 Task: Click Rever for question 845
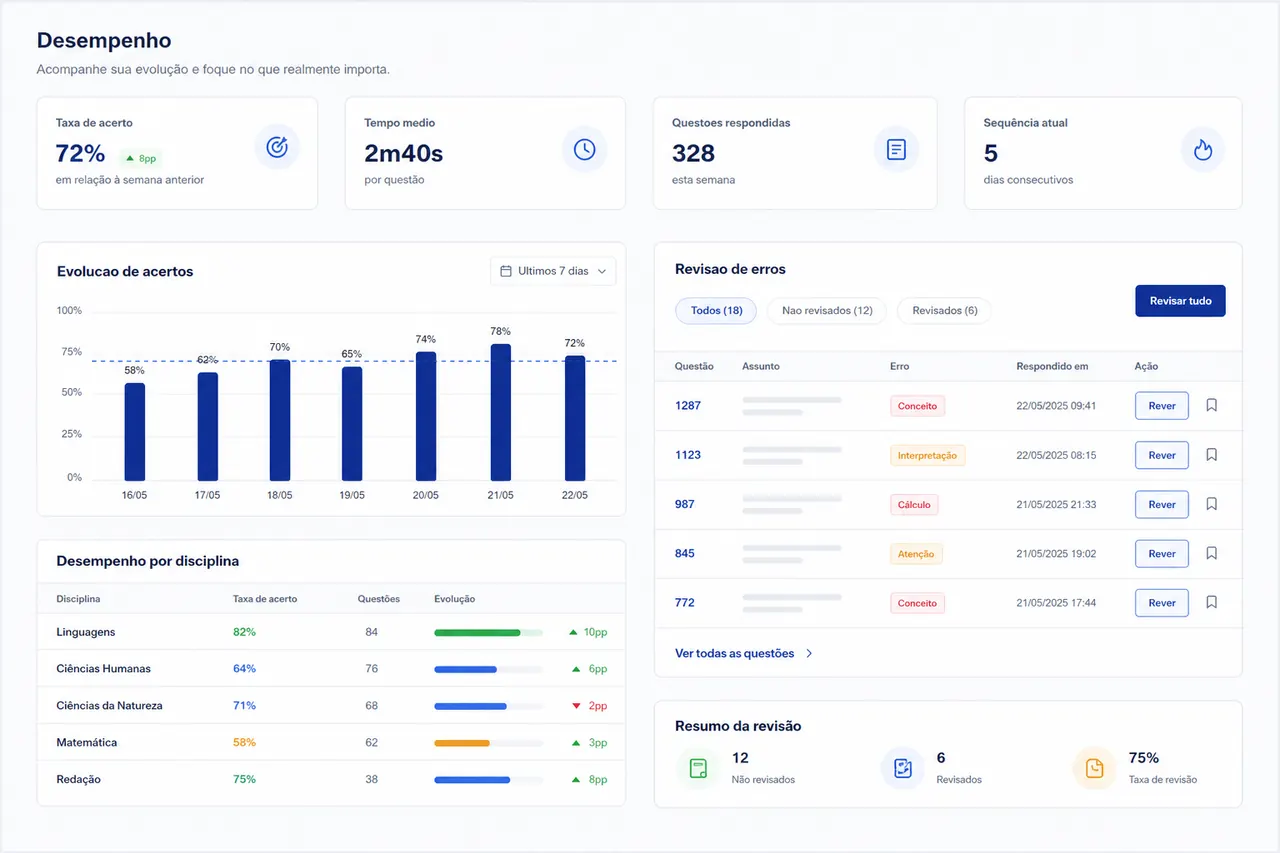point(1162,553)
